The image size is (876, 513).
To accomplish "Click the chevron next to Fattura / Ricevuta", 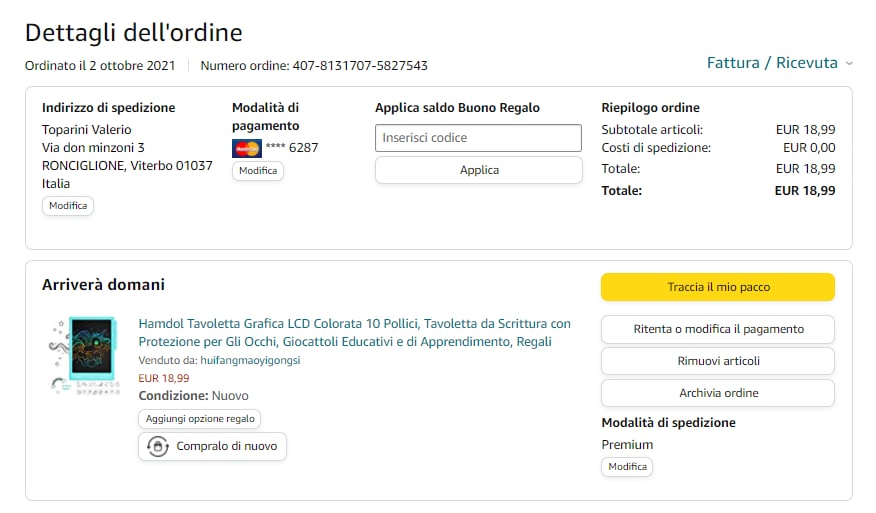I will coord(849,63).
